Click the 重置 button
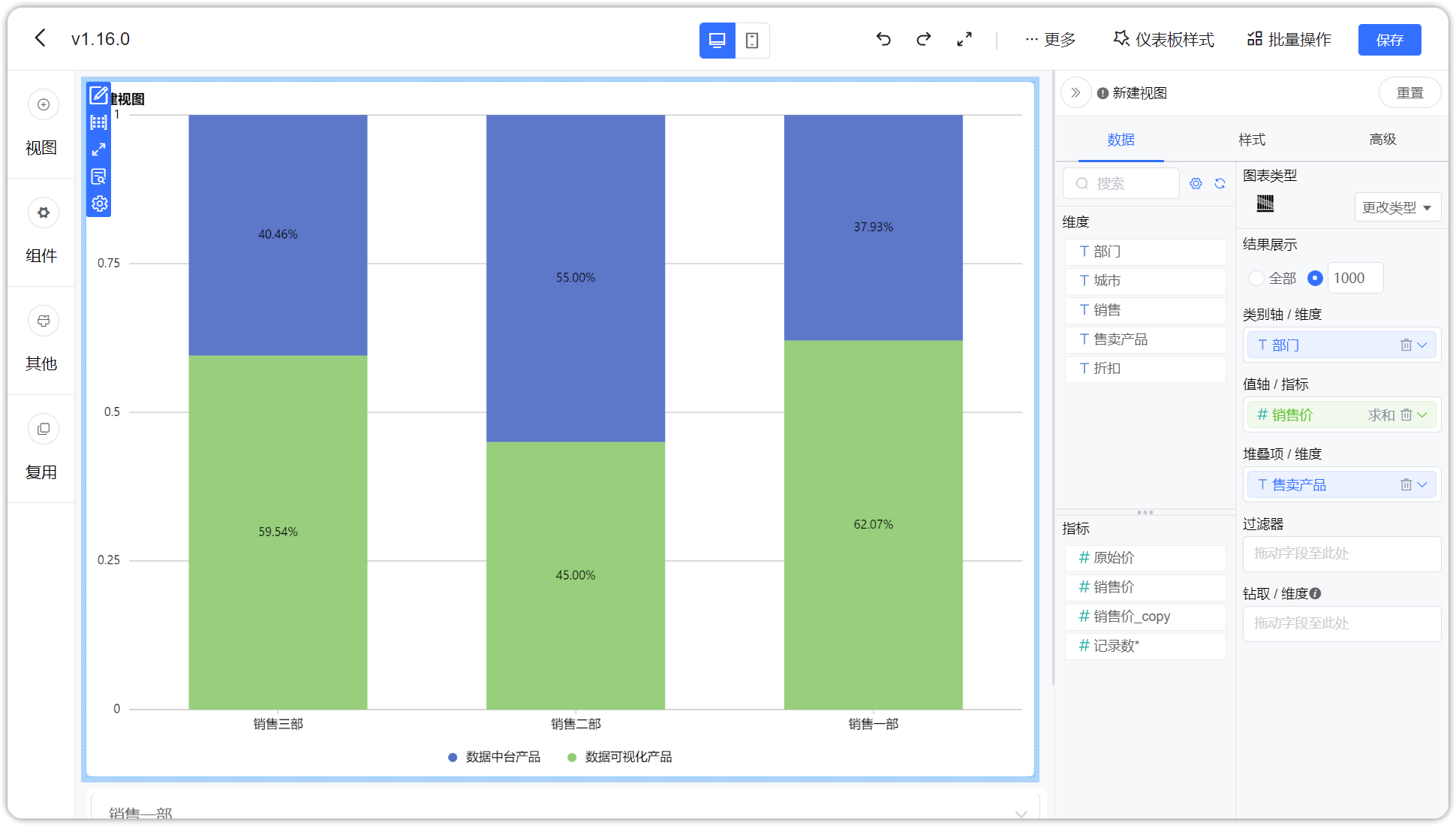1456x826 pixels. pos(1409,92)
